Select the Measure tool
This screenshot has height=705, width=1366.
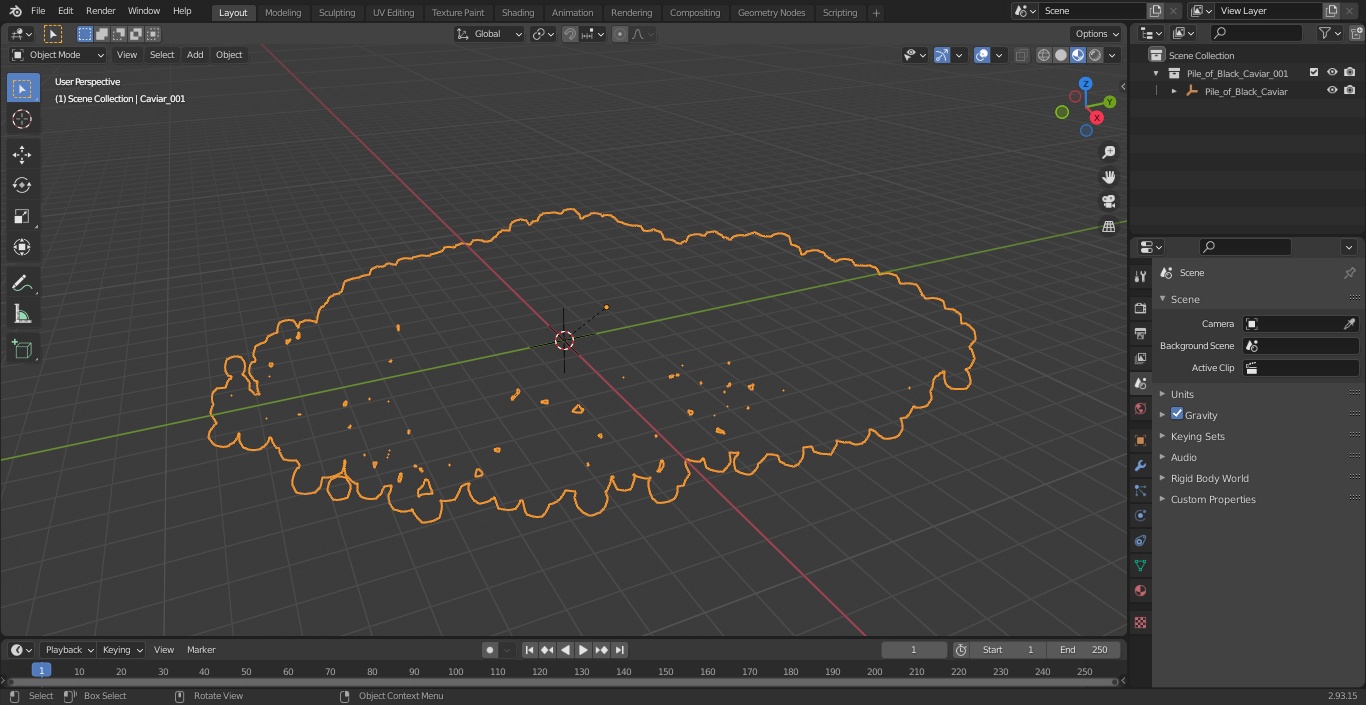[x=22, y=314]
